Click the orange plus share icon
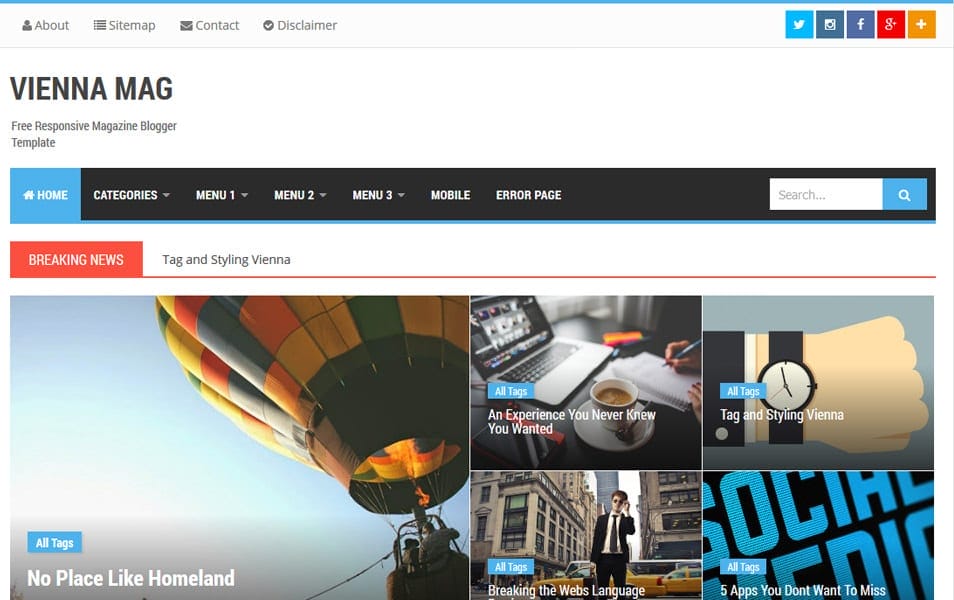The width and height of the screenshot is (954, 600). click(921, 23)
